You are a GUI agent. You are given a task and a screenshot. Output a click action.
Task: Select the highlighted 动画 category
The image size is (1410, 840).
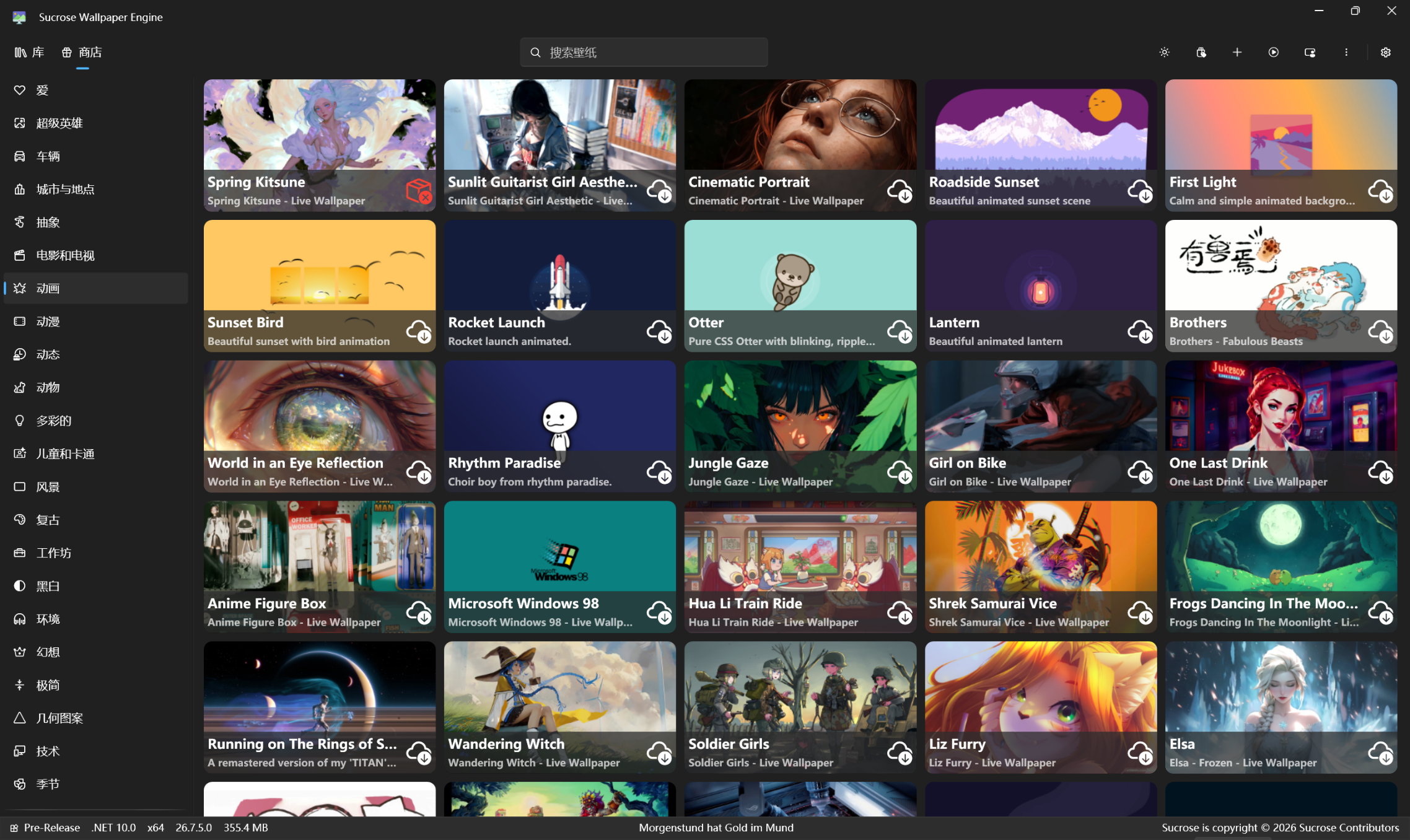pos(96,289)
